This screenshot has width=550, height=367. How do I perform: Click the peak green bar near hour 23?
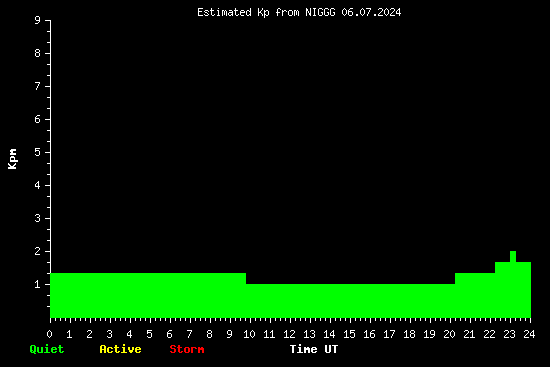513,256
